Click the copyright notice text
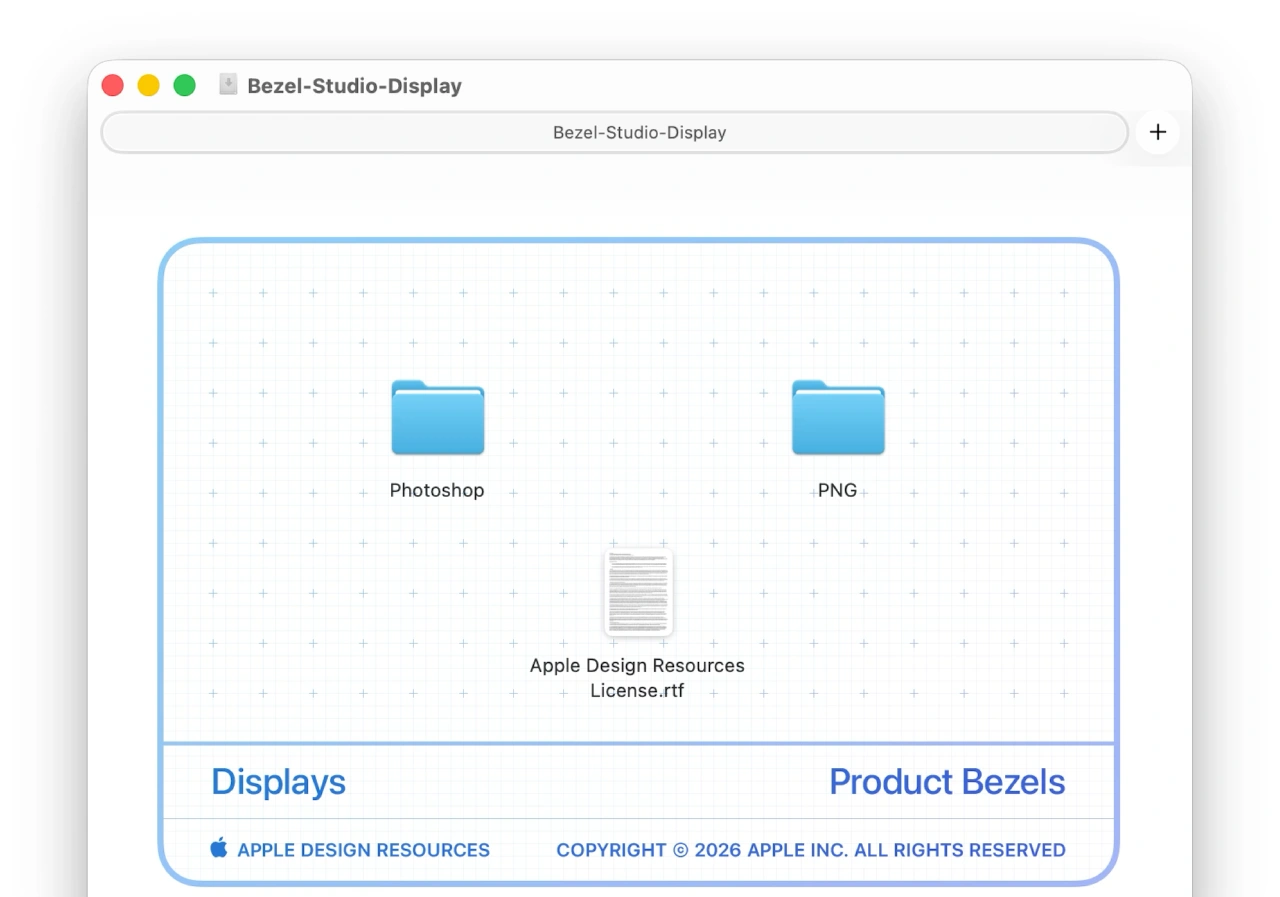 click(810, 850)
